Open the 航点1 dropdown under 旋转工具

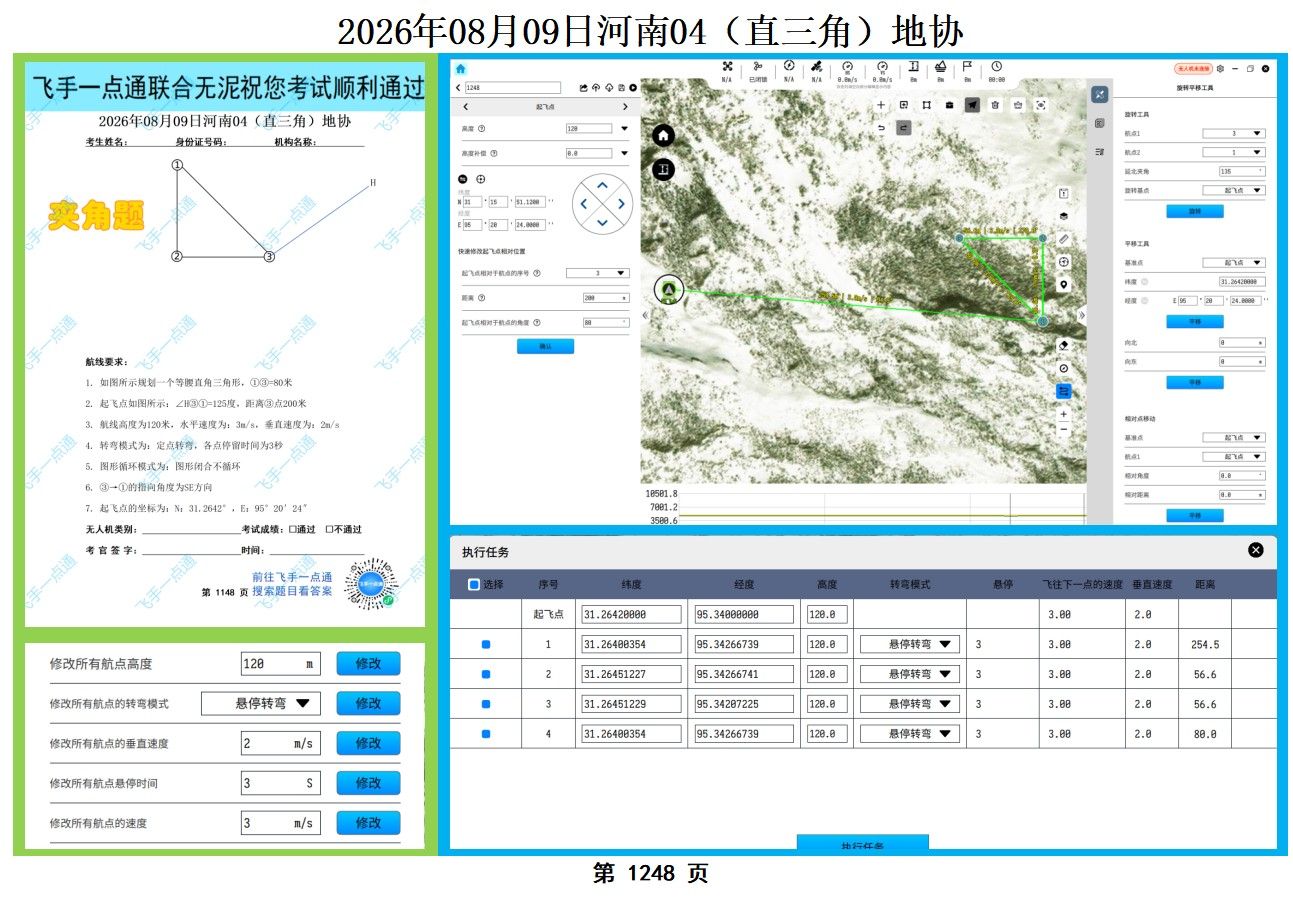[1233, 133]
